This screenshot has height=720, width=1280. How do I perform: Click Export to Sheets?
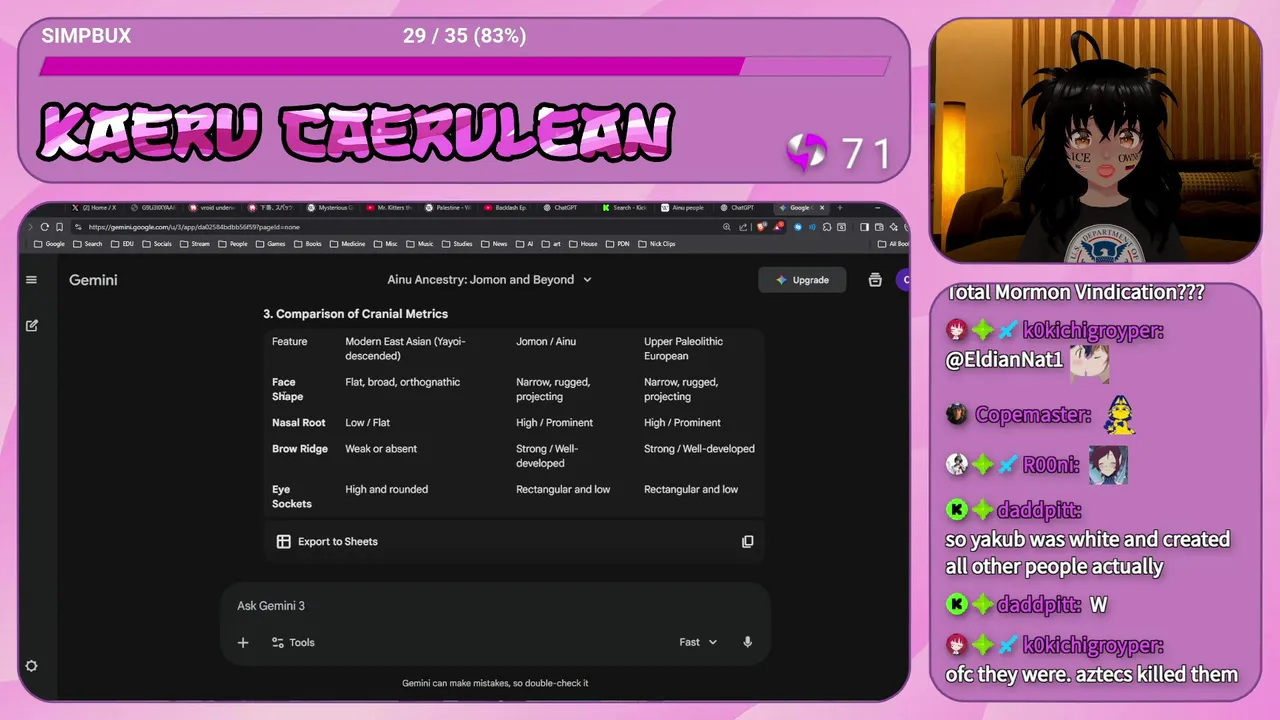338,542
